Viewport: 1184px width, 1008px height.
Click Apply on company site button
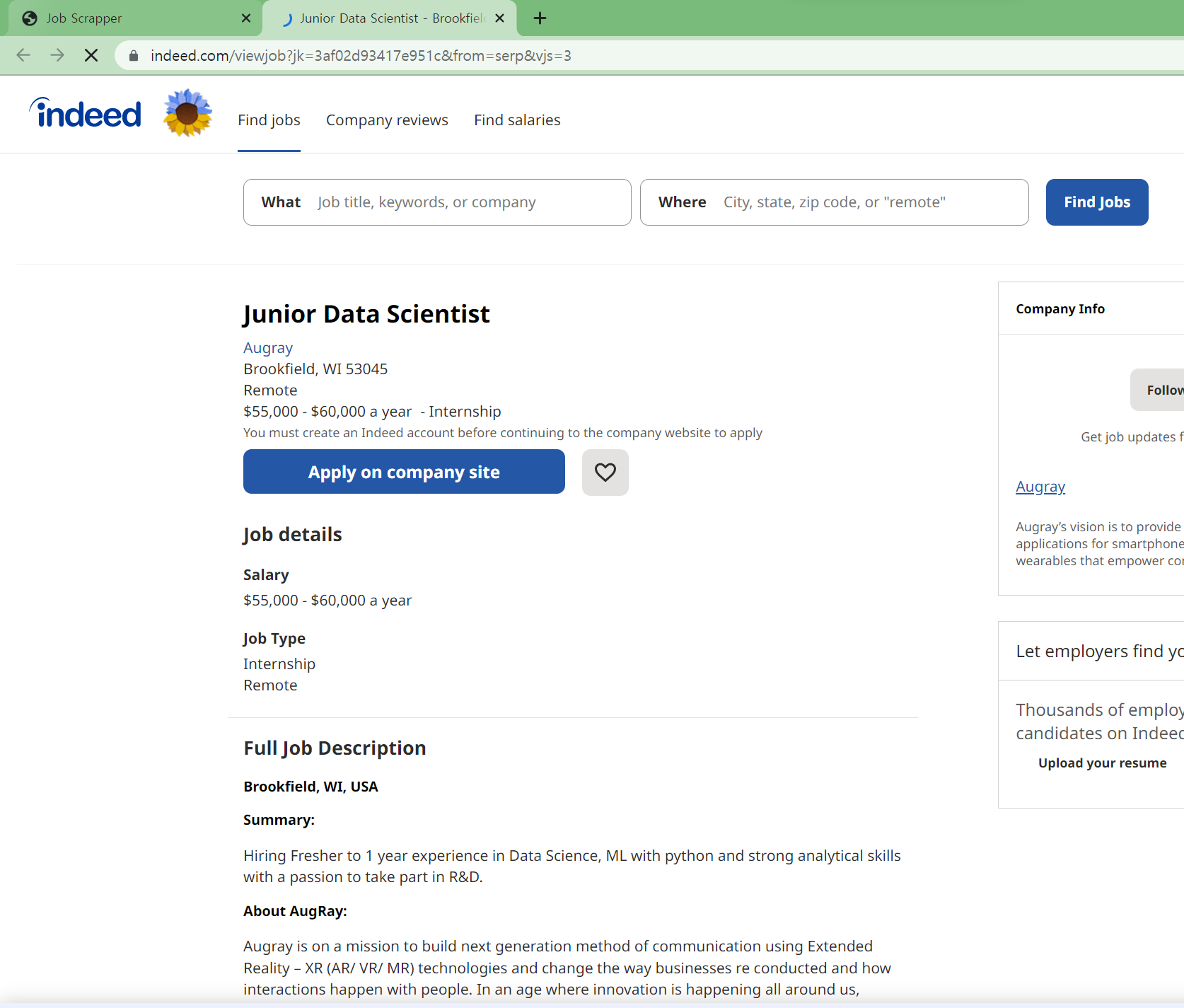[x=404, y=472]
